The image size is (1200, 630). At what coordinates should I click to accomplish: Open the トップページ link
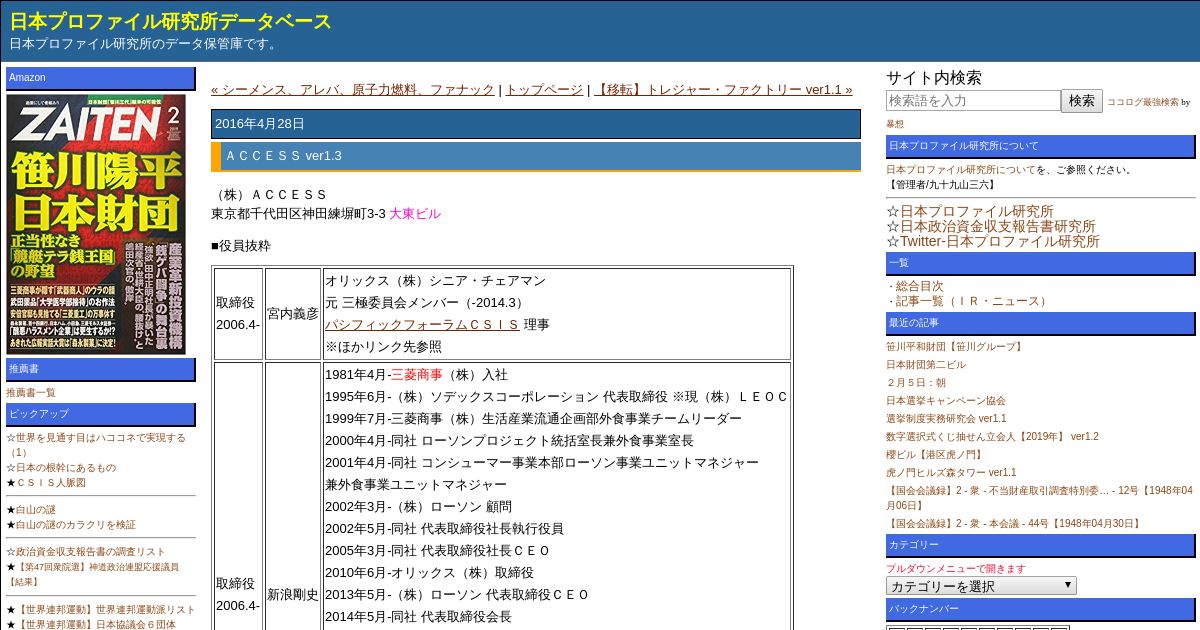click(544, 90)
